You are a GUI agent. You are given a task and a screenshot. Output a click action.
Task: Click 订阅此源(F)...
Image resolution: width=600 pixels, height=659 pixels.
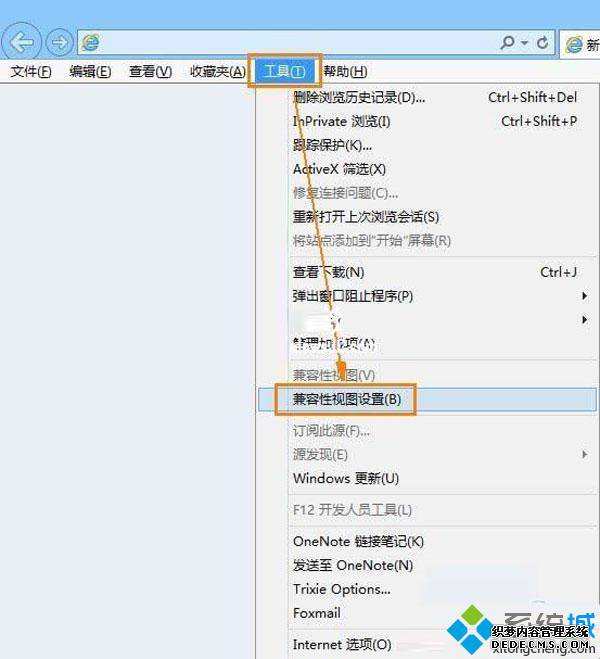click(427, 431)
